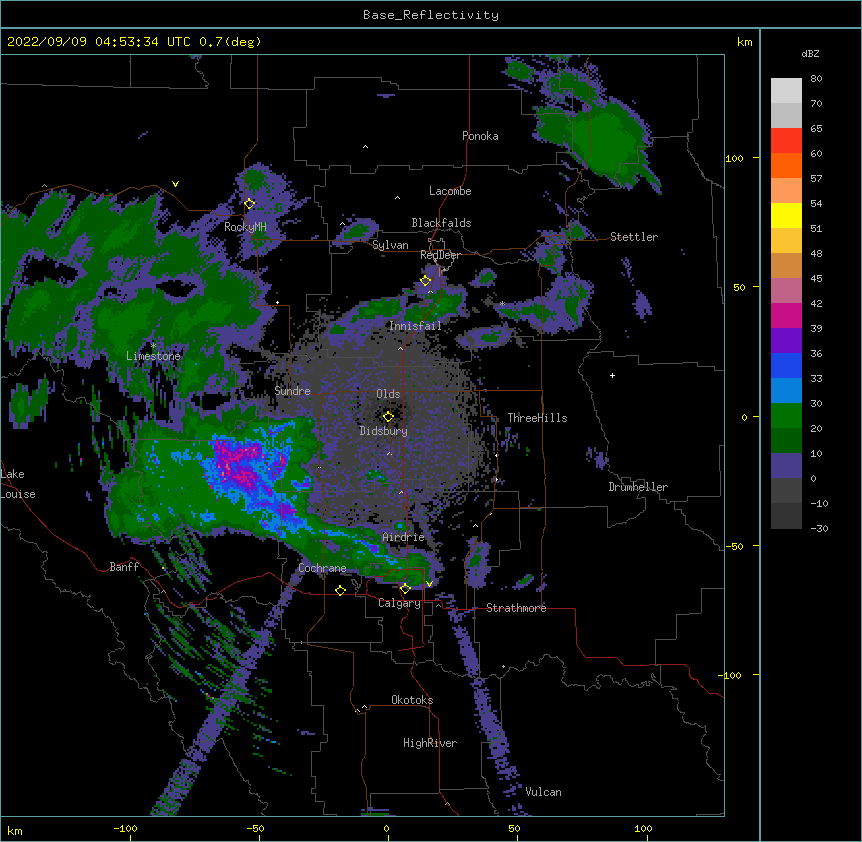Screen dimensions: 862x842
Task: Click the Airdrie city label
Action: (403, 537)
